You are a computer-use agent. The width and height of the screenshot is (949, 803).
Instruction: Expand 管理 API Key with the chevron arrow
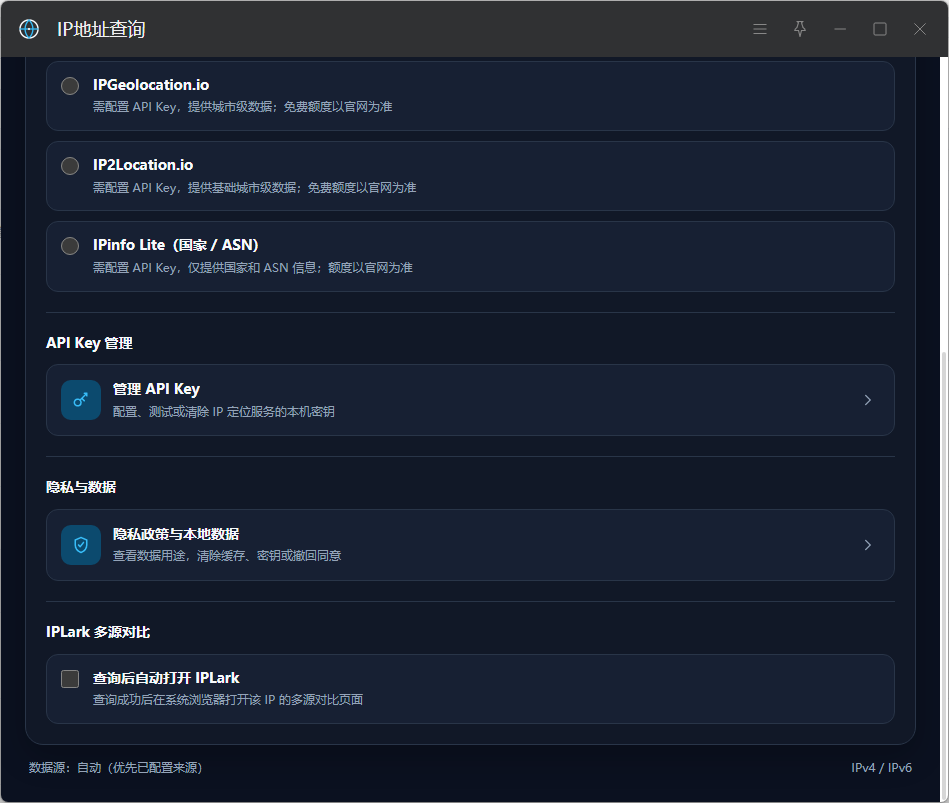point(867,400)
